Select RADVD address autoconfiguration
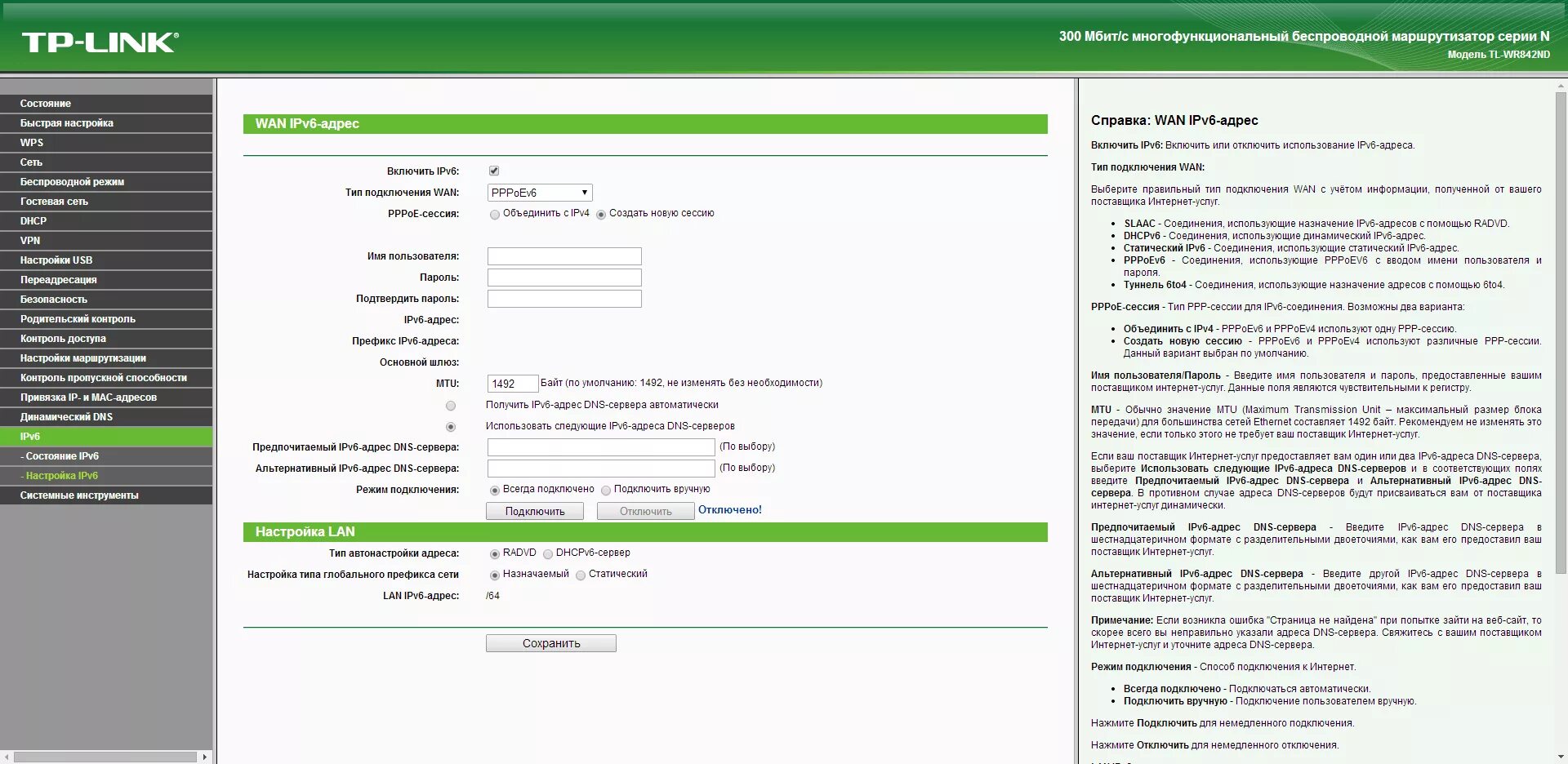 (x=495, y=554)
